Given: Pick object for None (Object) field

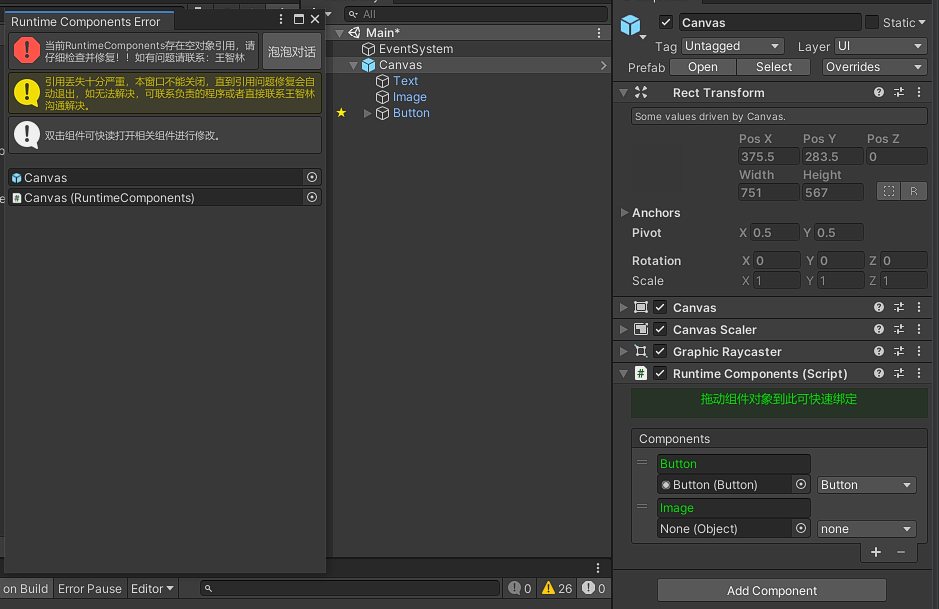Looking at the screenshot, I should 801,528.
